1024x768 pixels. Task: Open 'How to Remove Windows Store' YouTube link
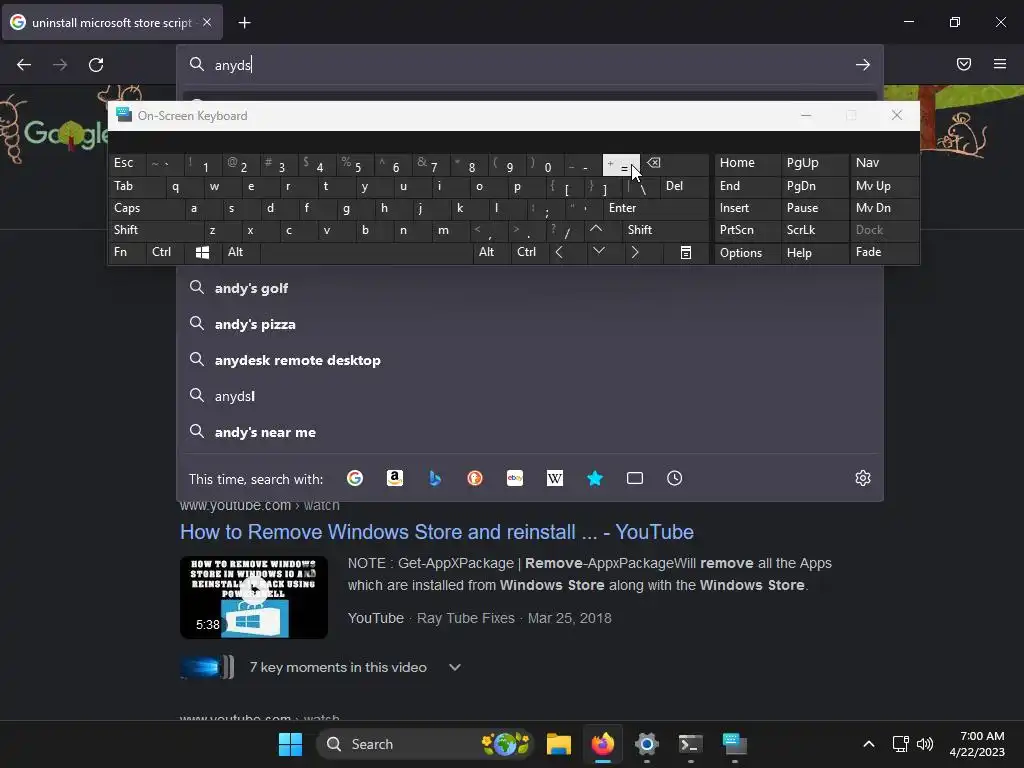point(436,532)
